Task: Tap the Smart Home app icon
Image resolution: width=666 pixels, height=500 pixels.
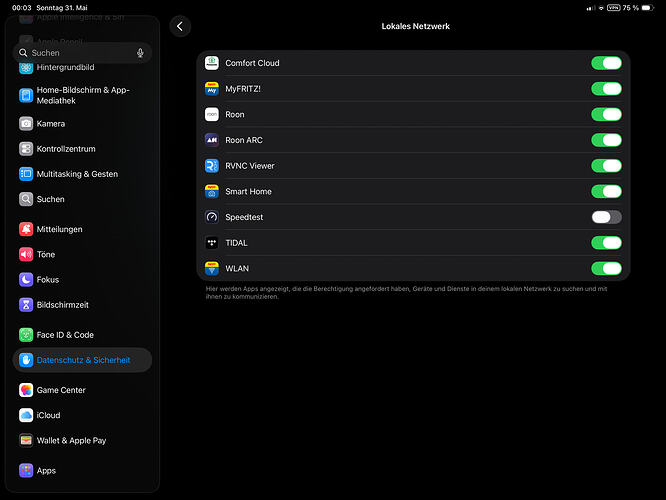Action: click(x=212, y=191)
